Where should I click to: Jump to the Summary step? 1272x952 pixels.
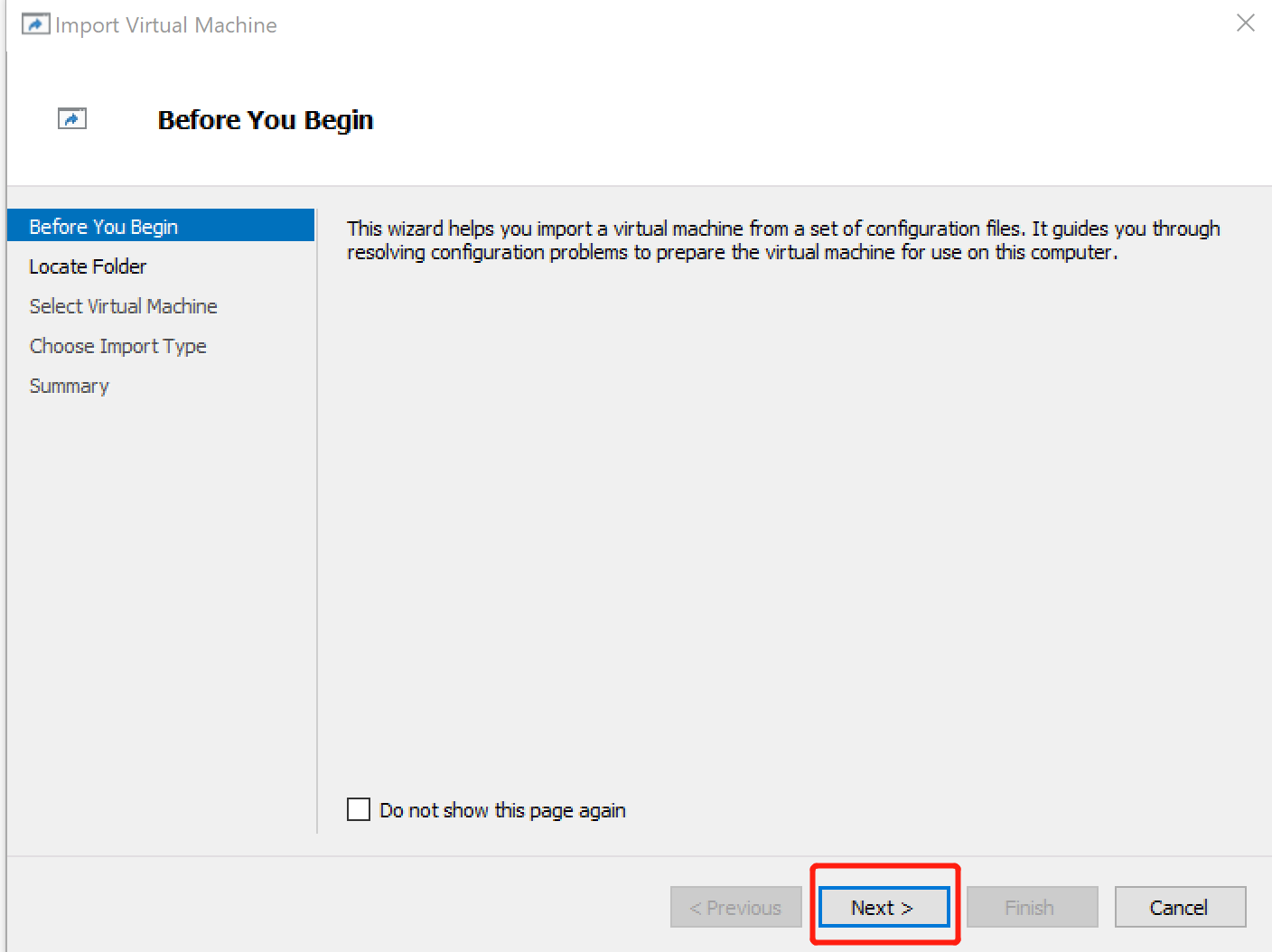pos(69,386)
